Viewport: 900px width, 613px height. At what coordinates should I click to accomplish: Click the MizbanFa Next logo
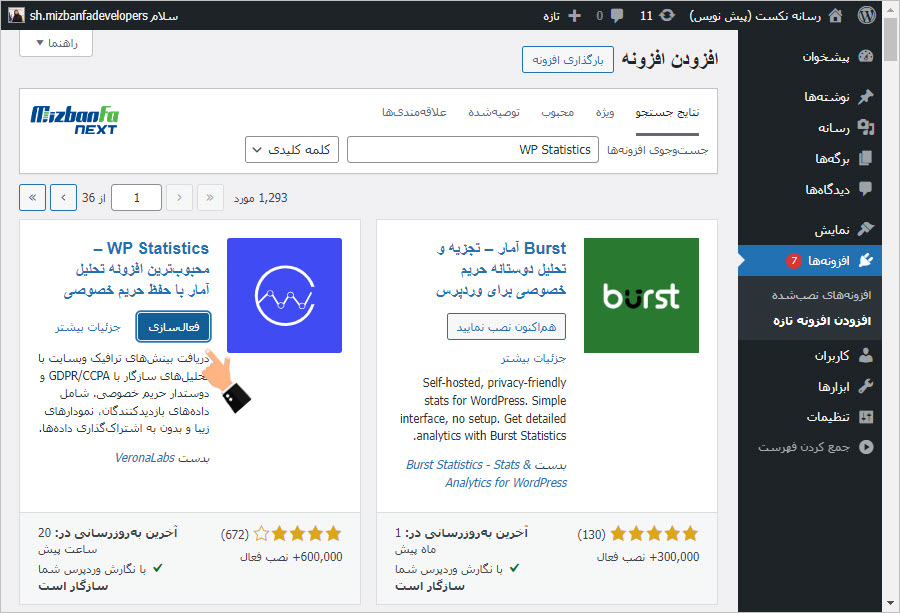(75, 120)
